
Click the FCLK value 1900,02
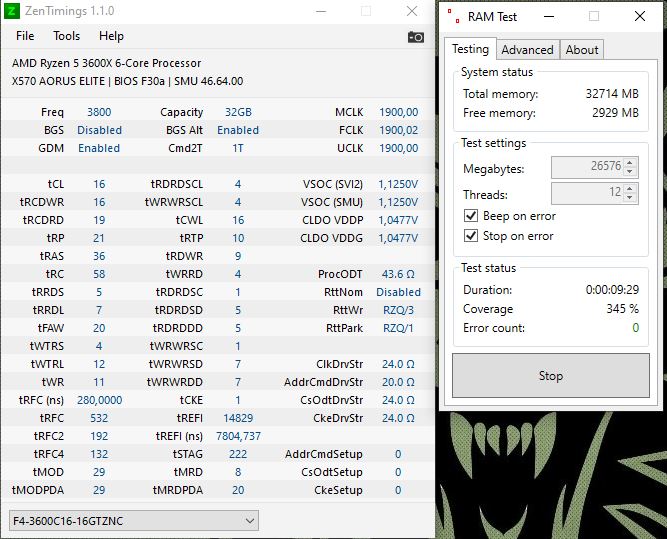coord(399,130)
